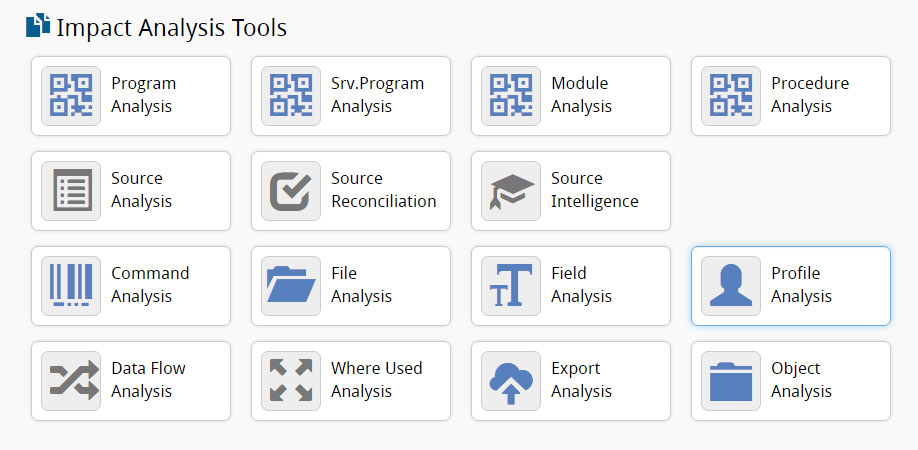Click the Impact Analysis Tools heading text
918x450 pixels.
[171, 28]
